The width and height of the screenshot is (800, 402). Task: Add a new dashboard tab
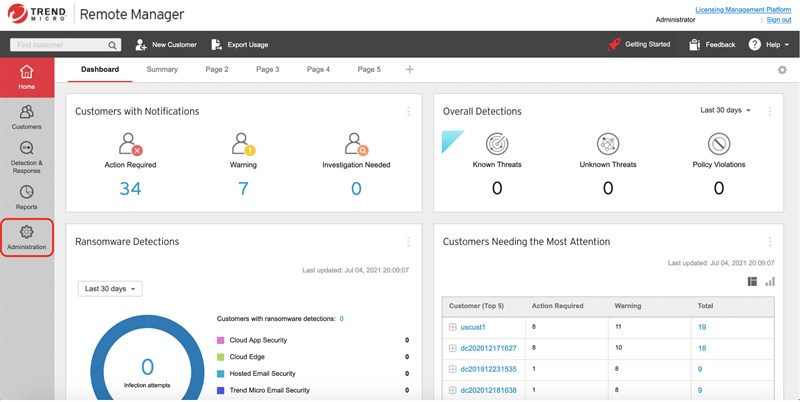click(x=409, y=69)
